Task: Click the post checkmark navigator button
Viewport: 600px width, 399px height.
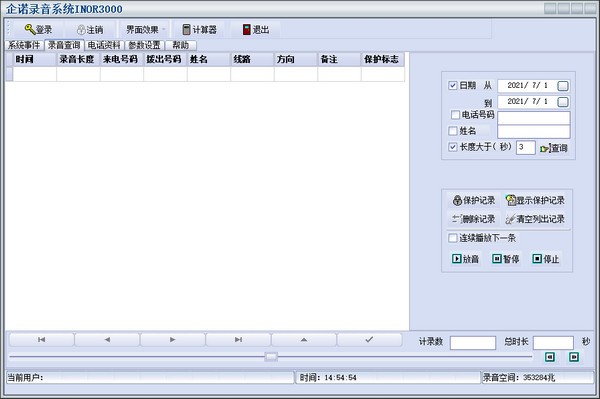Action: 369,340
